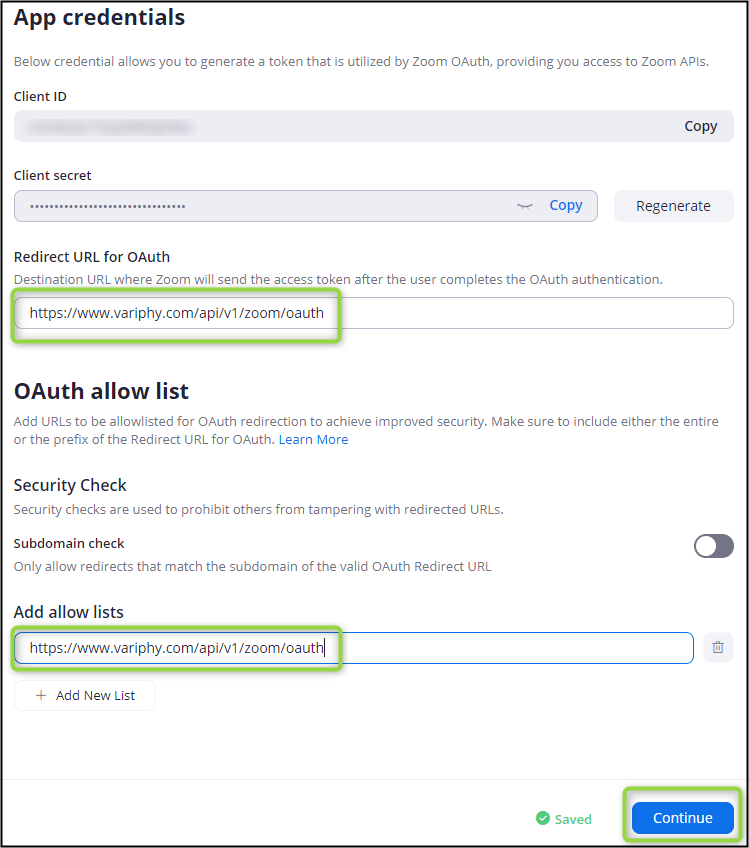The image size is (749, 848).
Task: Click the App credentials heading
Action: click(x=100, y=18)
